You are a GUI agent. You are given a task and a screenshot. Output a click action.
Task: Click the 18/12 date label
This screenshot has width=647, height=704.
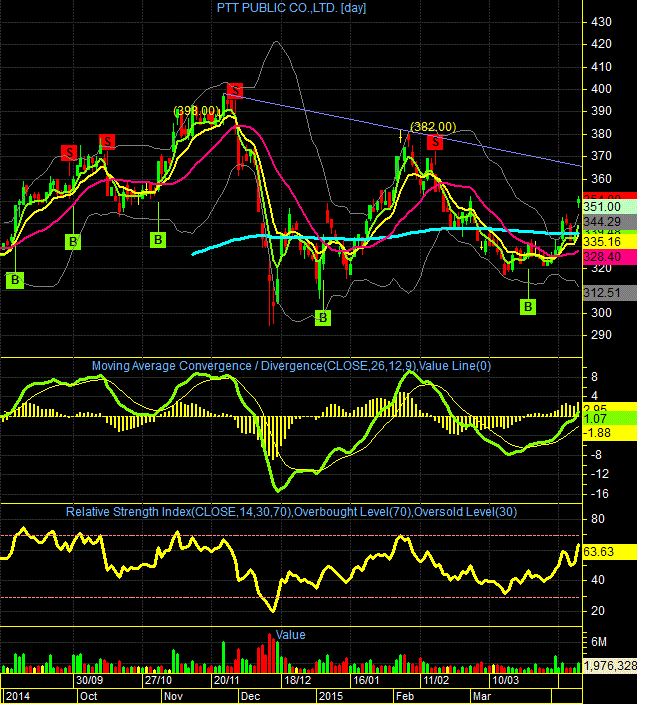coord(297,680)
